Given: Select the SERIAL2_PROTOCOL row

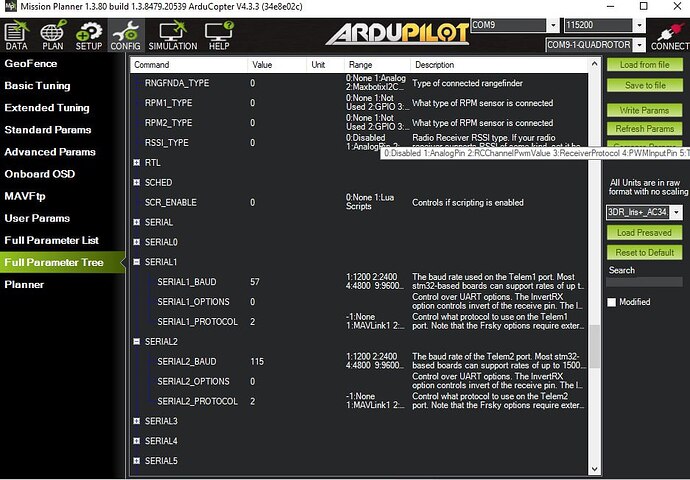Looking at the screenshot, I should 360,401.
